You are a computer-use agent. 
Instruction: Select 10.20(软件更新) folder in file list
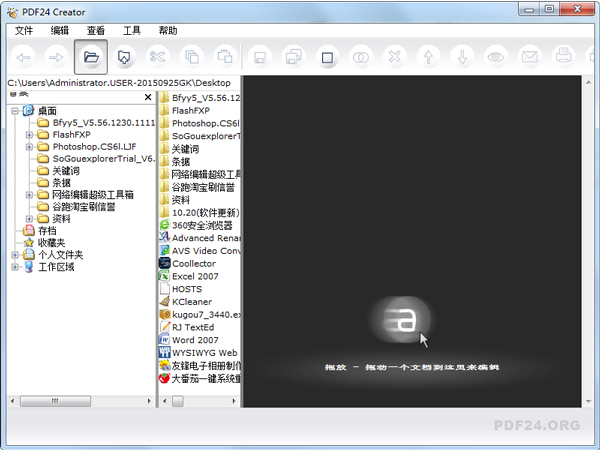coord(205,212)
